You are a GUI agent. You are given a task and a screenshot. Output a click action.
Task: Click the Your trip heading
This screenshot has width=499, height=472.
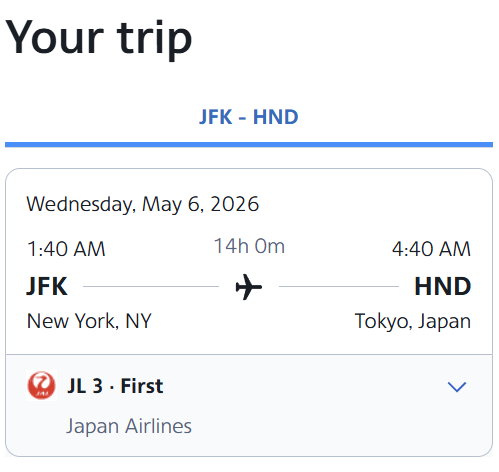click(99, 38)
